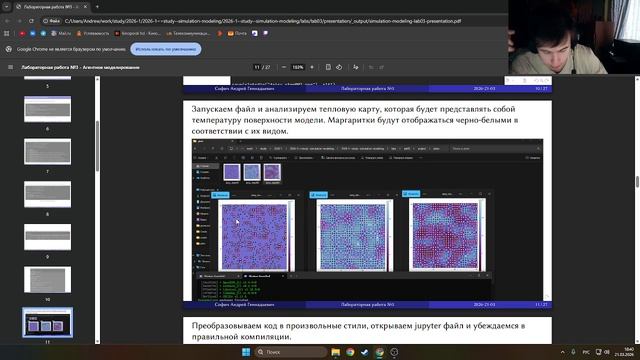Open the Кинопоиск bookmark
The image size is (640, 360).
[x=138, y=33]
